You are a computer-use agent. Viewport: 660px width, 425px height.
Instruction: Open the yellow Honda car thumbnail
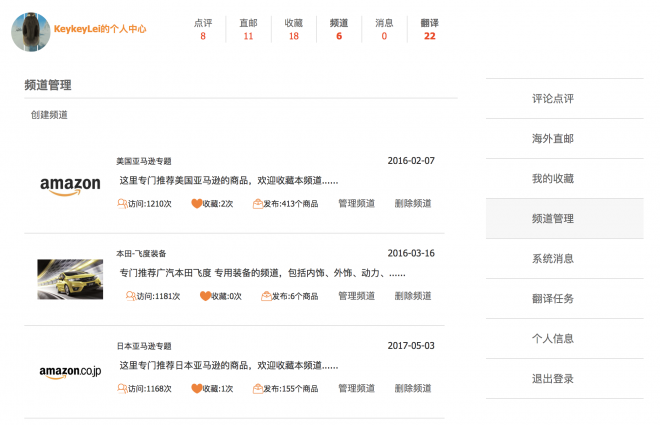70,279
